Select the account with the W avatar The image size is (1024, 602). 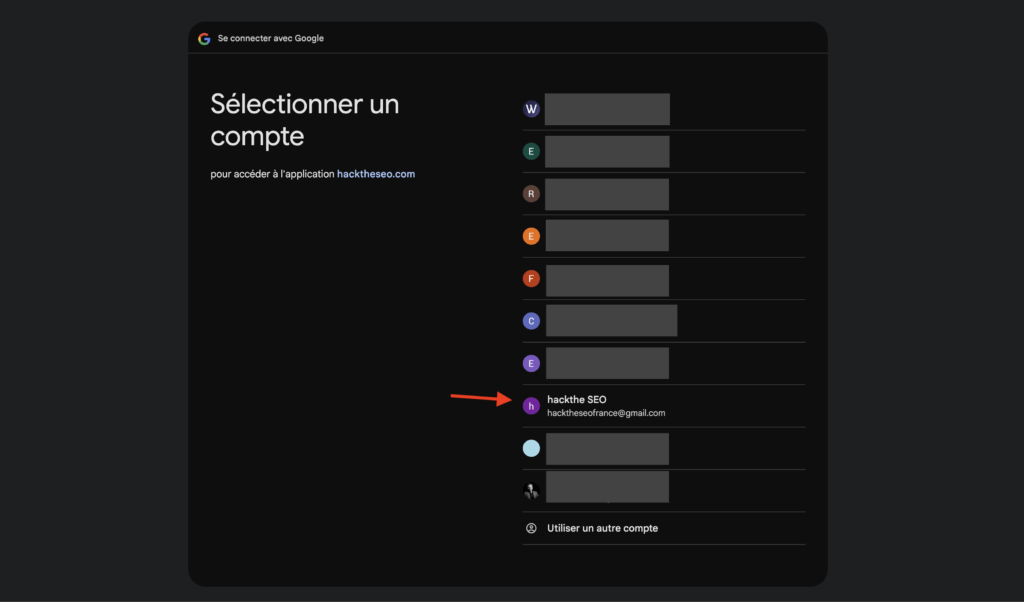coord(664,109)
